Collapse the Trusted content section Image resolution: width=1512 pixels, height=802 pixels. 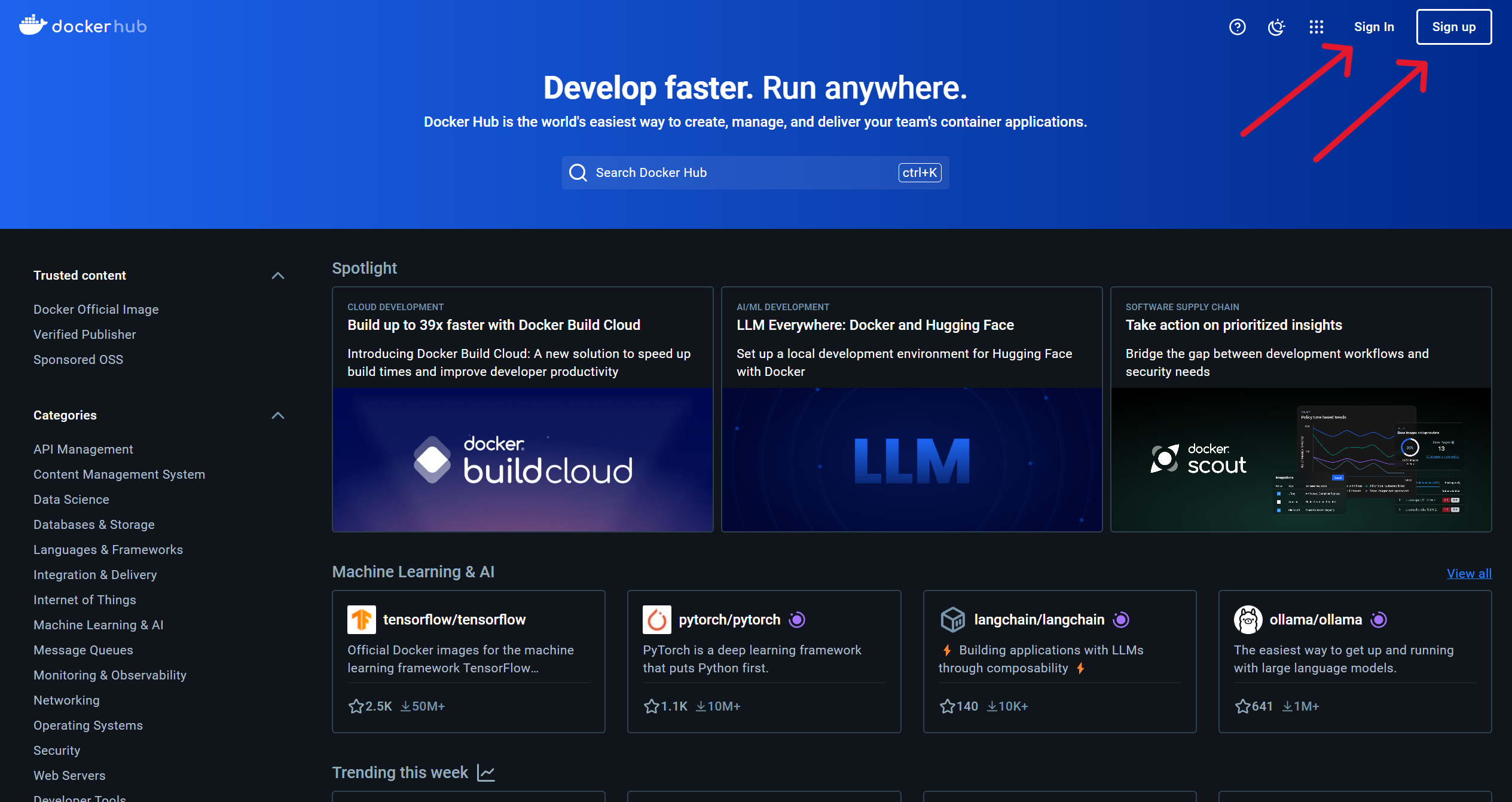(278, 276)
